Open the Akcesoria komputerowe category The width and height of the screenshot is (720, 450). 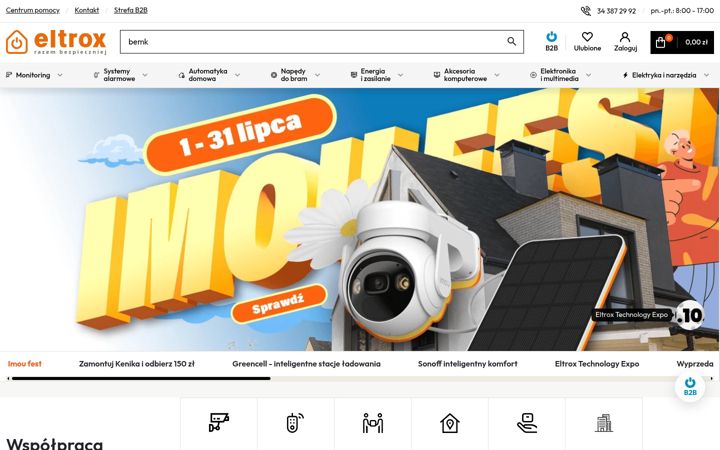coord(466,75)
